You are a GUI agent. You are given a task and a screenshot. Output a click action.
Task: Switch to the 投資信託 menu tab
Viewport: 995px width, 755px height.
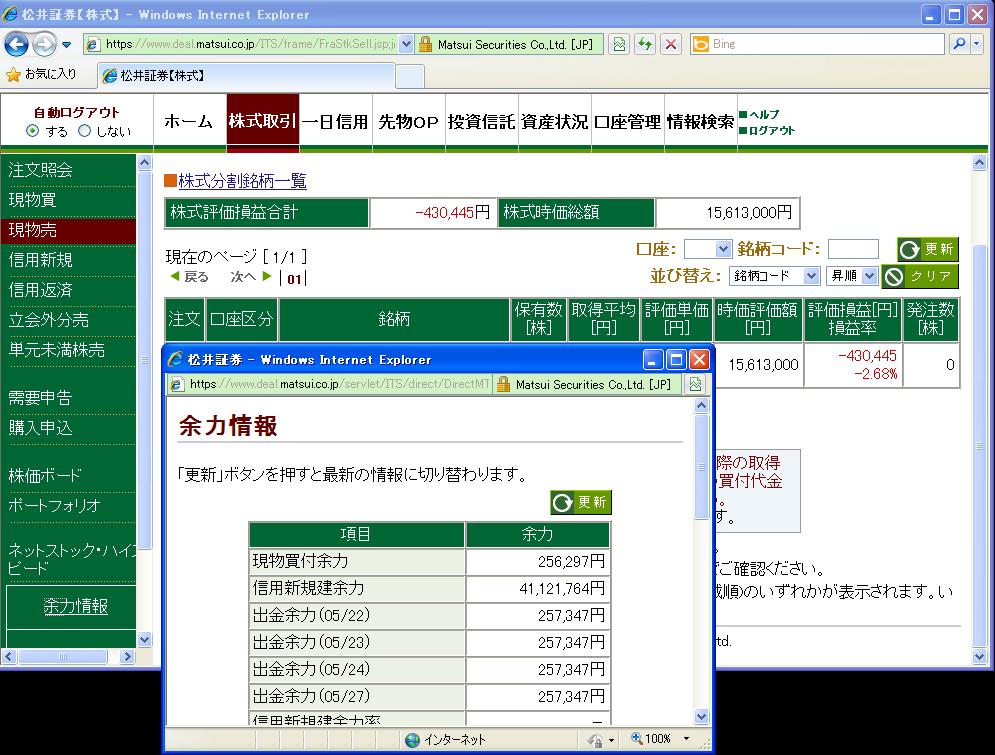coord(481,122)
